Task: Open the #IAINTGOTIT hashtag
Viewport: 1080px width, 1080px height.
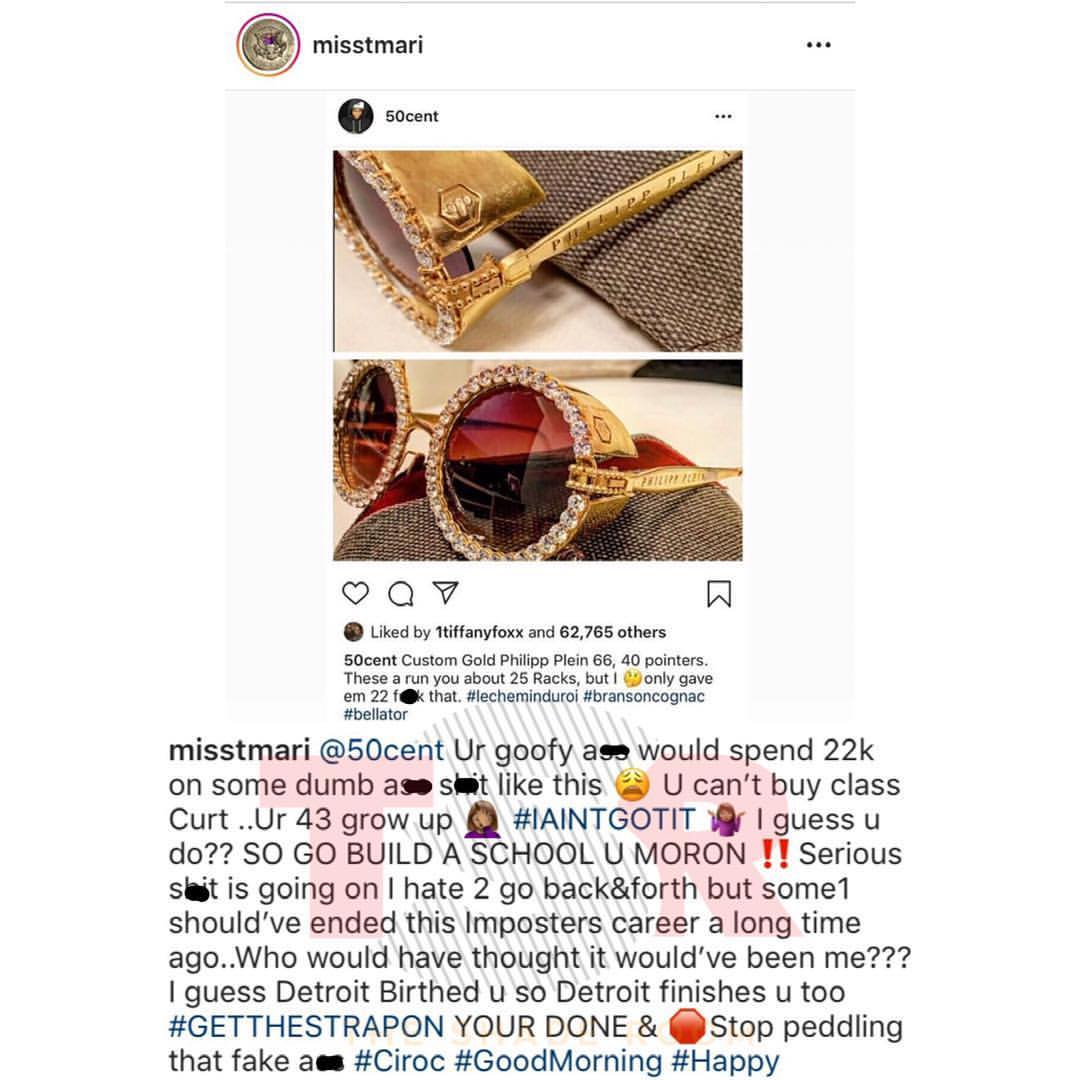Action: pyautogui.click(x=603, y=820)
